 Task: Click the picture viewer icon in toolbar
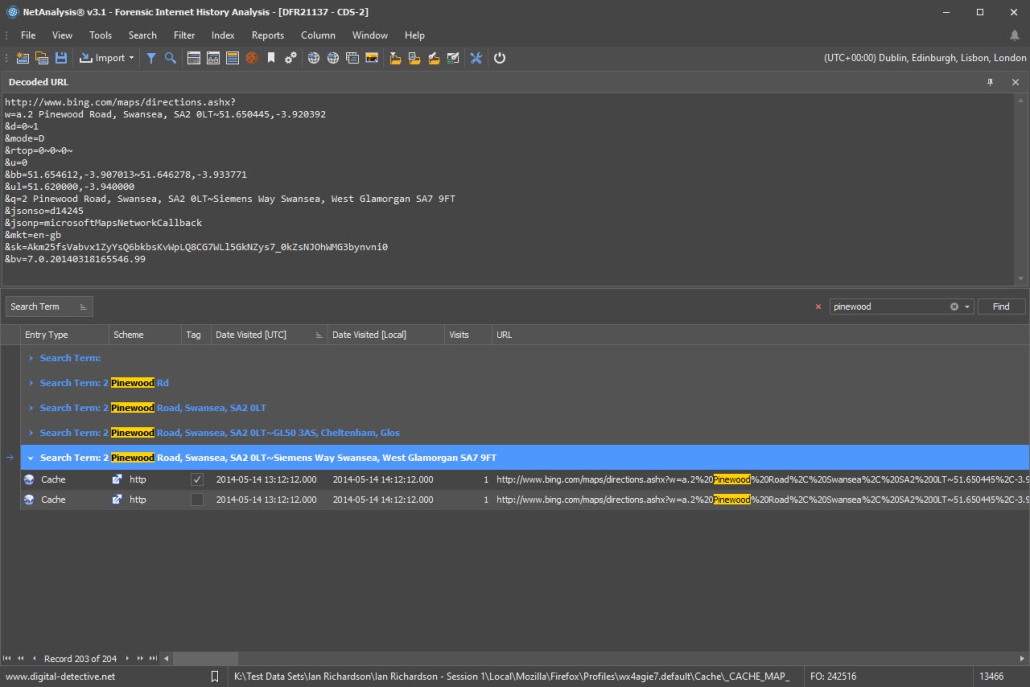(372, 58)
